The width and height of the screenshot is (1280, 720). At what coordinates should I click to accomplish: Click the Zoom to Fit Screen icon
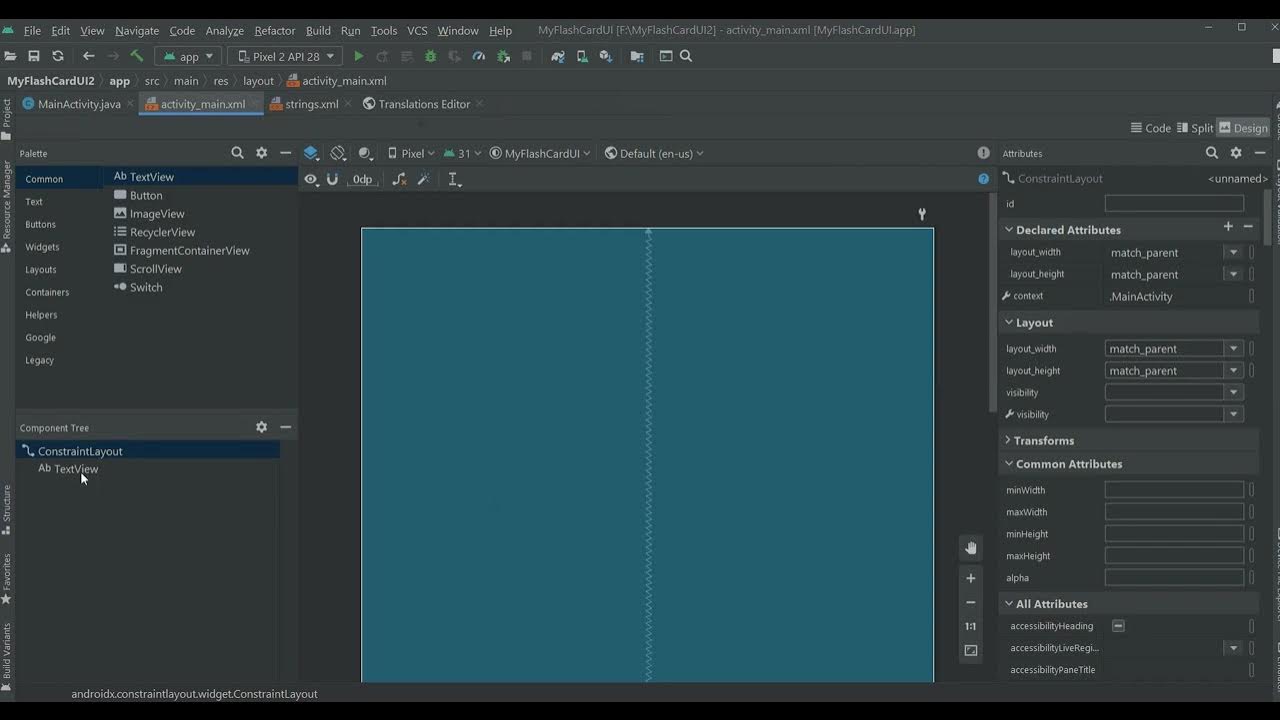(970, 650)
